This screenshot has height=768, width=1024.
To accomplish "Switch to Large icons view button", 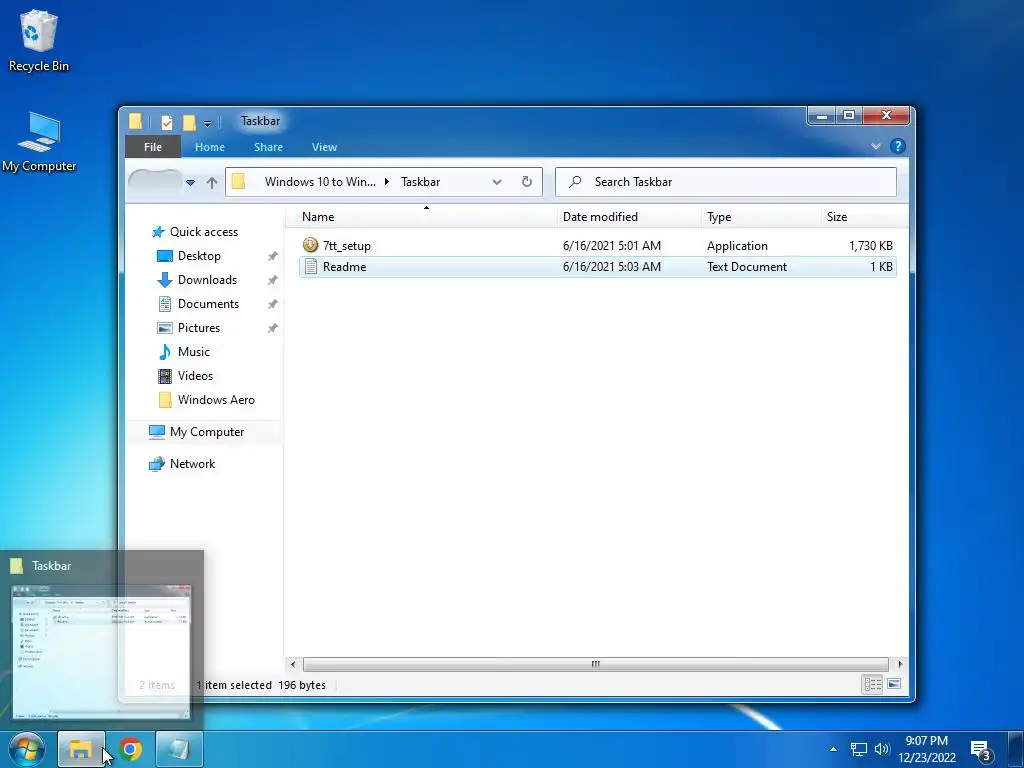I will point(894,684).
